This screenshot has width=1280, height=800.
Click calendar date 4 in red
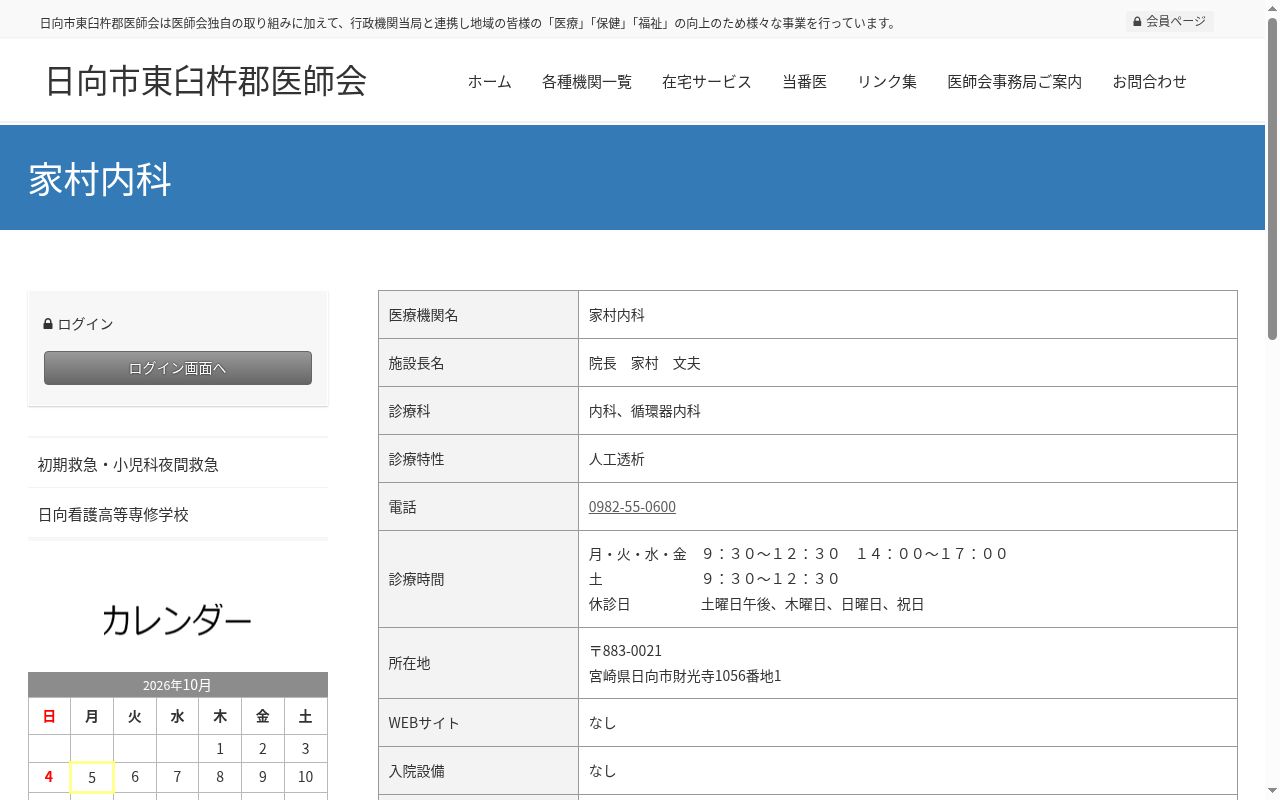pyautogui.click(x=49, y=777)
